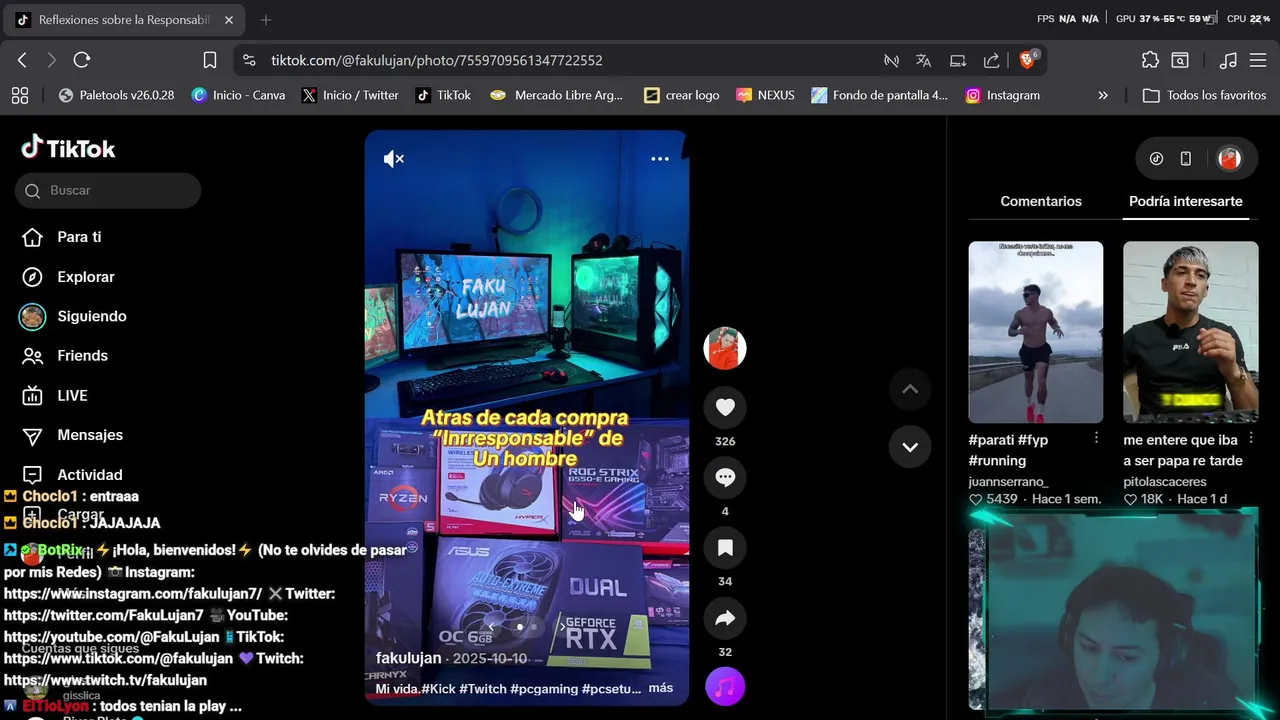Open fakulujan's profile avatar beside the post
This screenshot has width=1280, height=720.
coord(725,348)
